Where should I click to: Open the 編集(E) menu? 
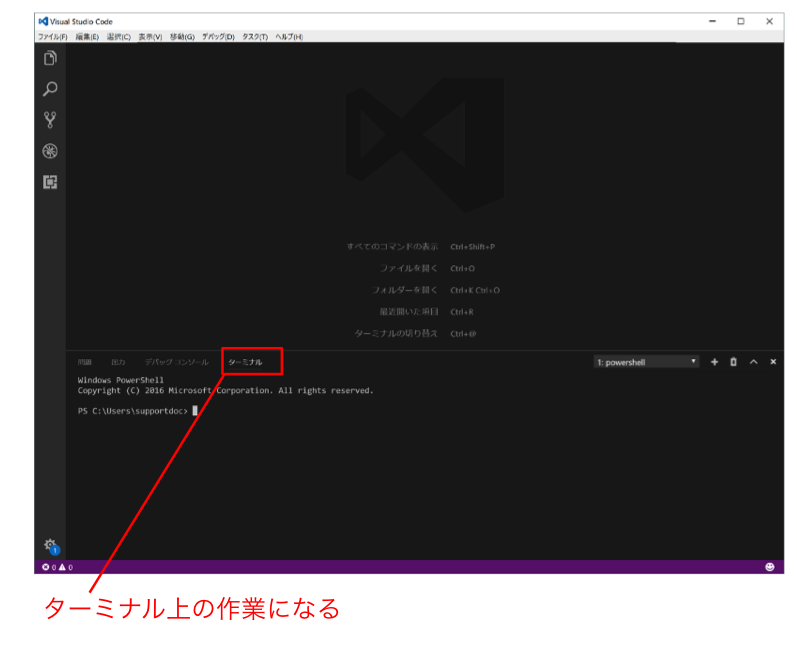(87, 37)
